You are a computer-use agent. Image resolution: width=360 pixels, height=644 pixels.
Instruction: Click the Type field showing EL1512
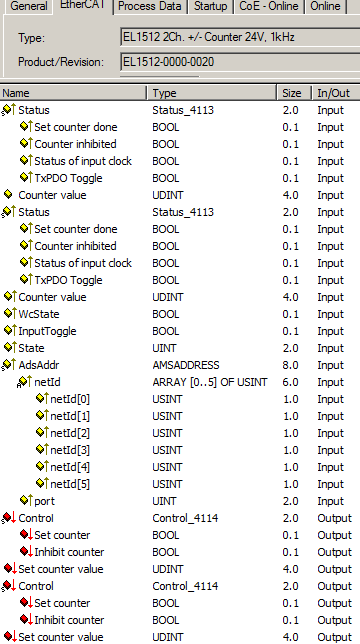click(x=240, y=37)
